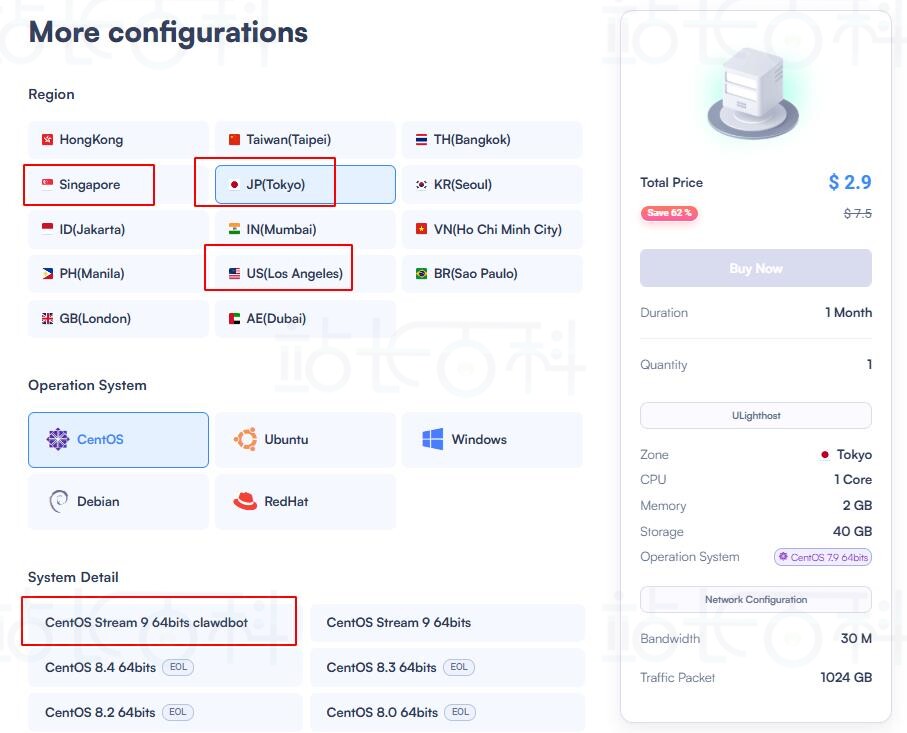
Task: Click the RedHat hat logo
Action: (x=245, y=501)
